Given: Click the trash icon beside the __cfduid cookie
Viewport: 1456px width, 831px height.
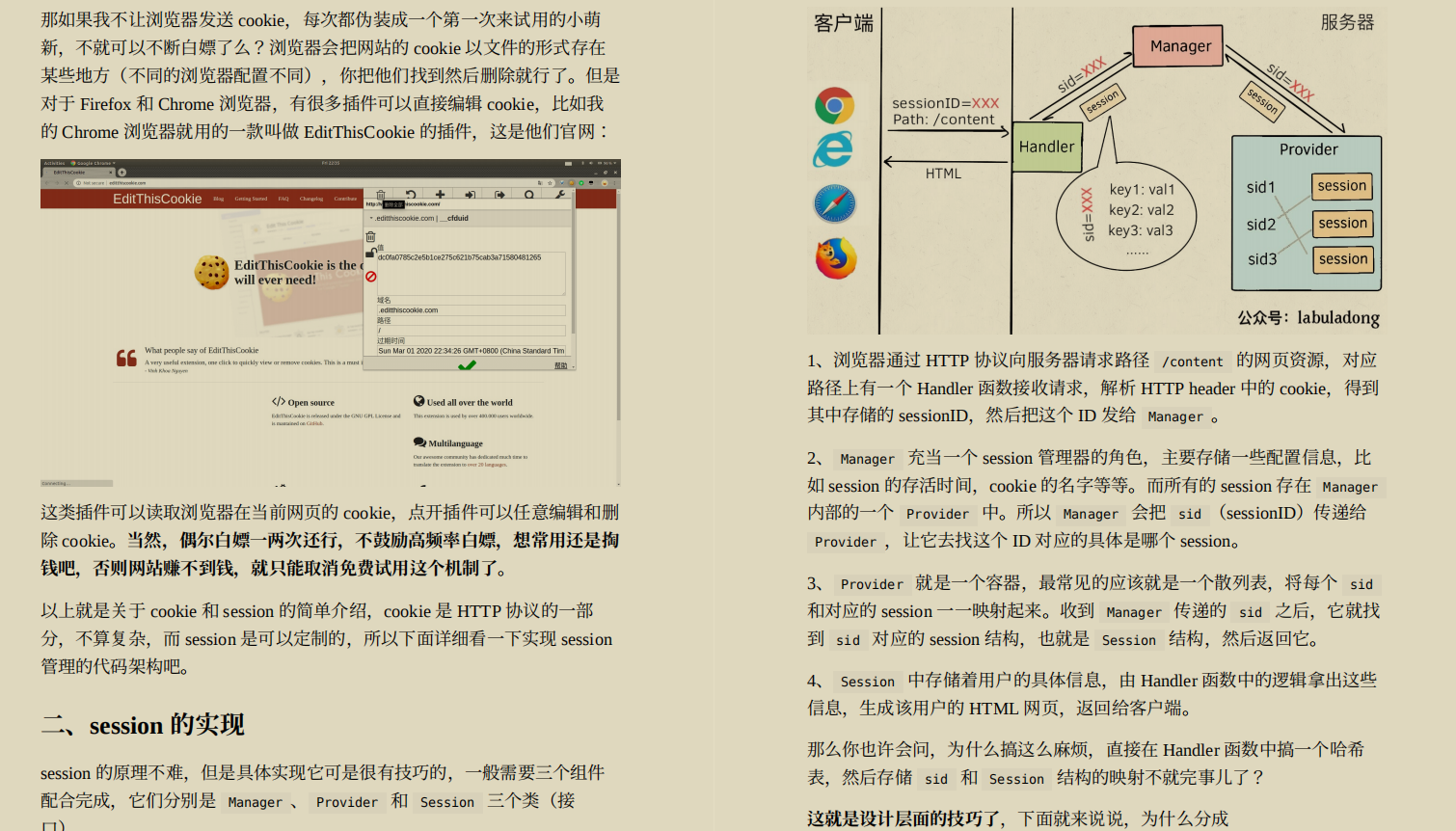Looking at the screenshot, I should coord(370,235).
